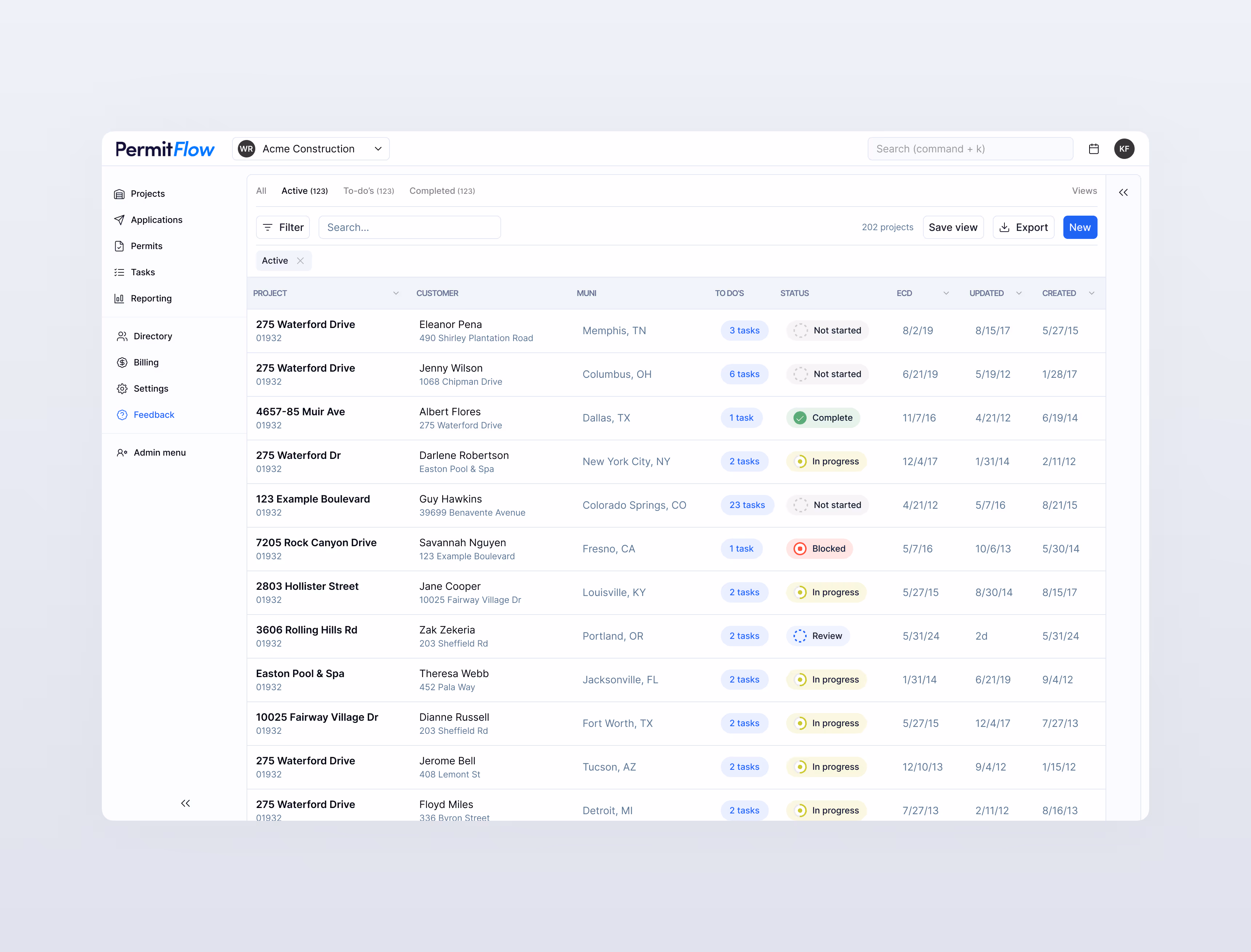This screenshot has width=1251, height=952.
Task: Switch to the To-do's (123) tab
Action: [368, 191]
